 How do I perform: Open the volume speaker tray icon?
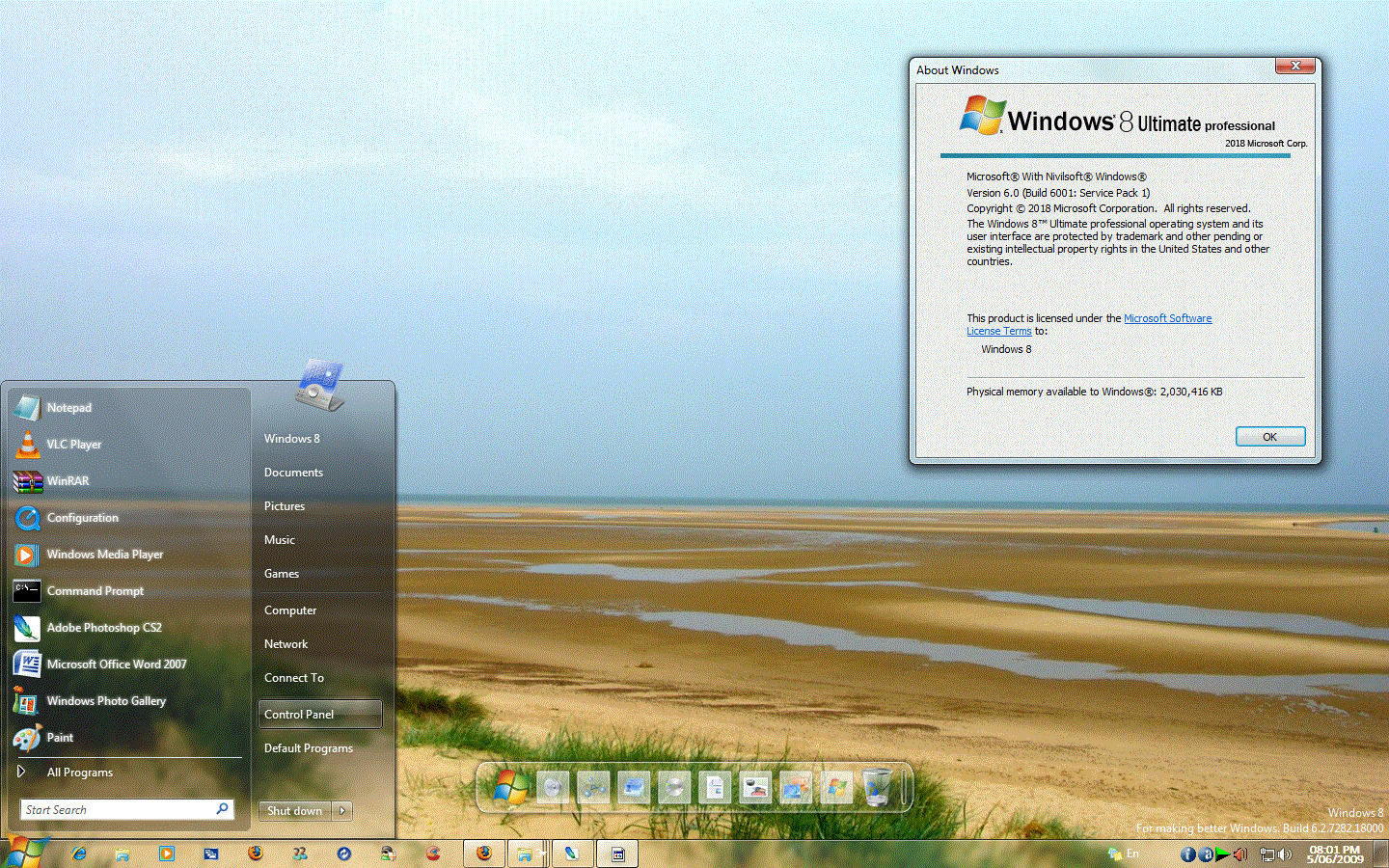(x=1285, y=854)
